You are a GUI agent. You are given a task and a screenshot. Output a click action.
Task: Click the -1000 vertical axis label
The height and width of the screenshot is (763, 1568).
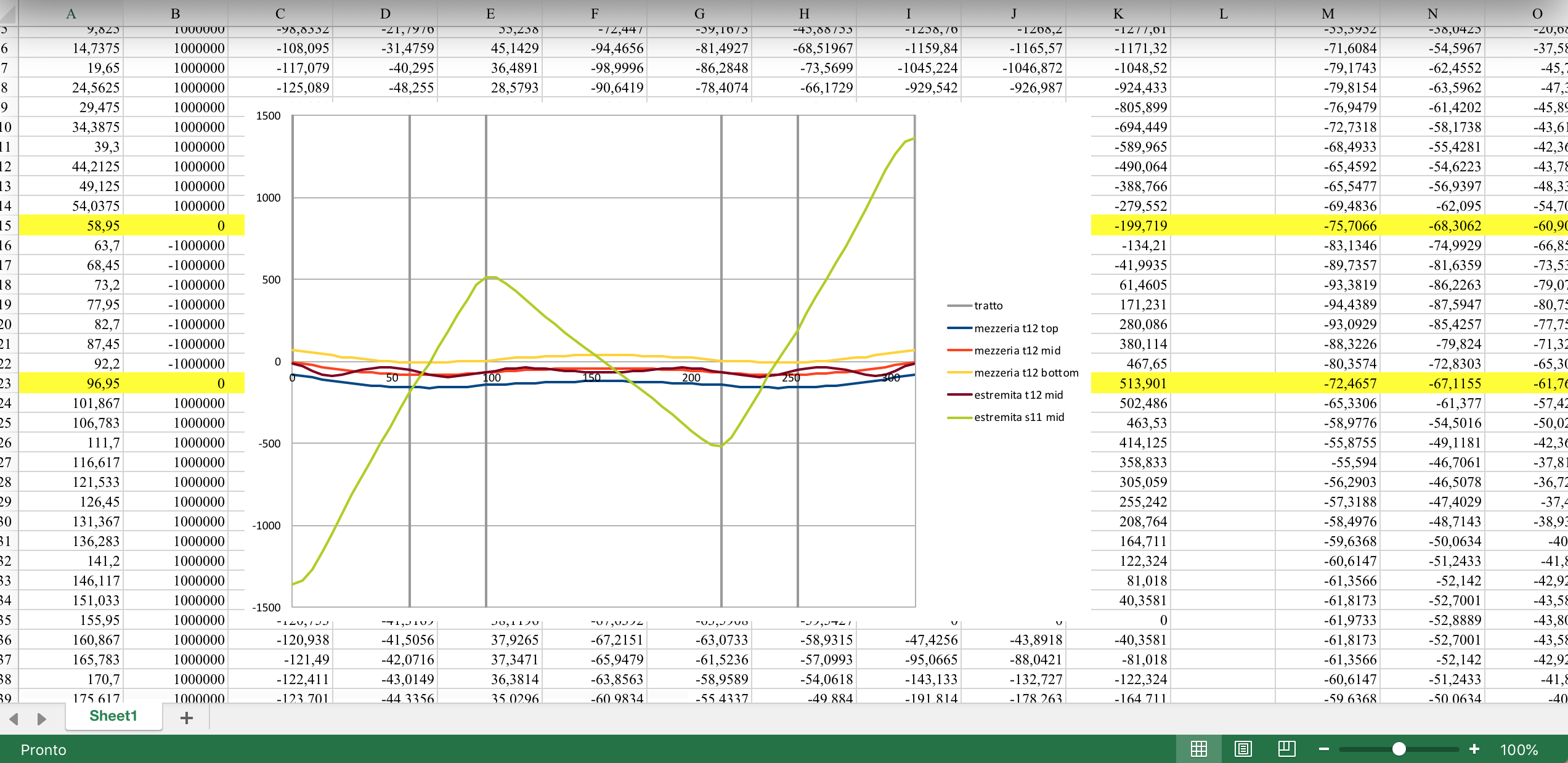point(266,525)
